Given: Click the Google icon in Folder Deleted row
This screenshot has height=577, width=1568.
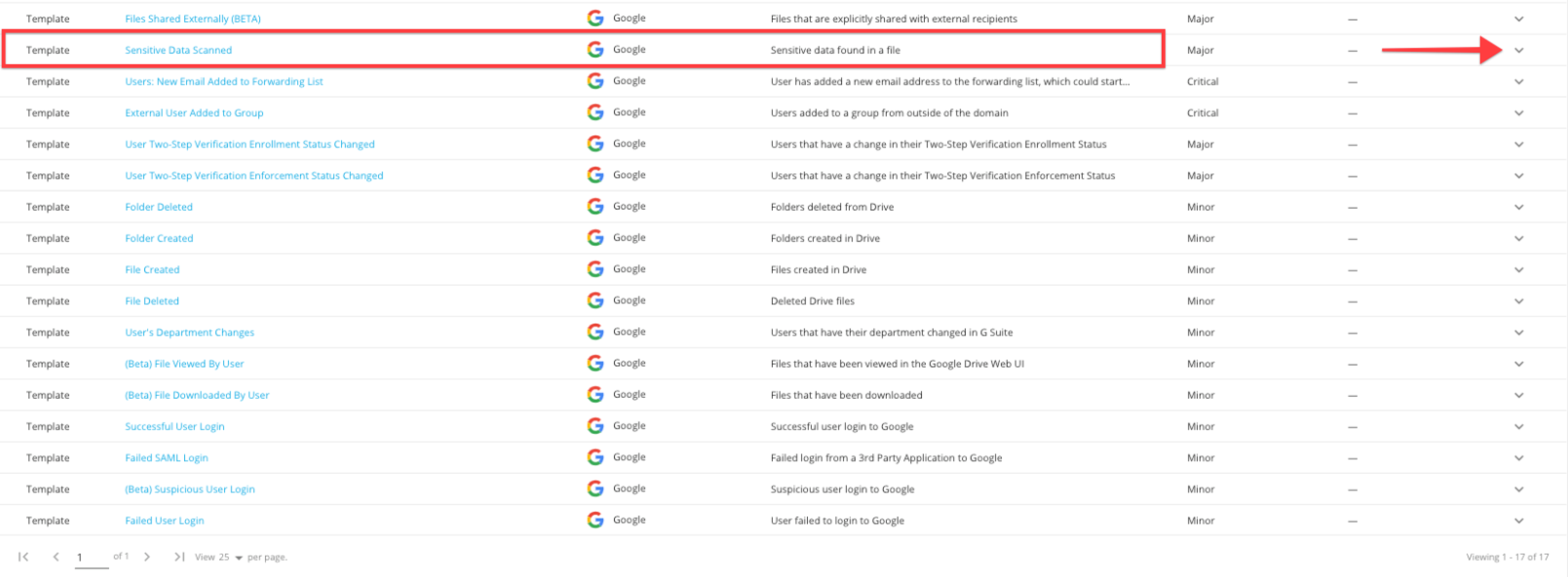Looking at the screenshot, I should [x=594, y=207].
